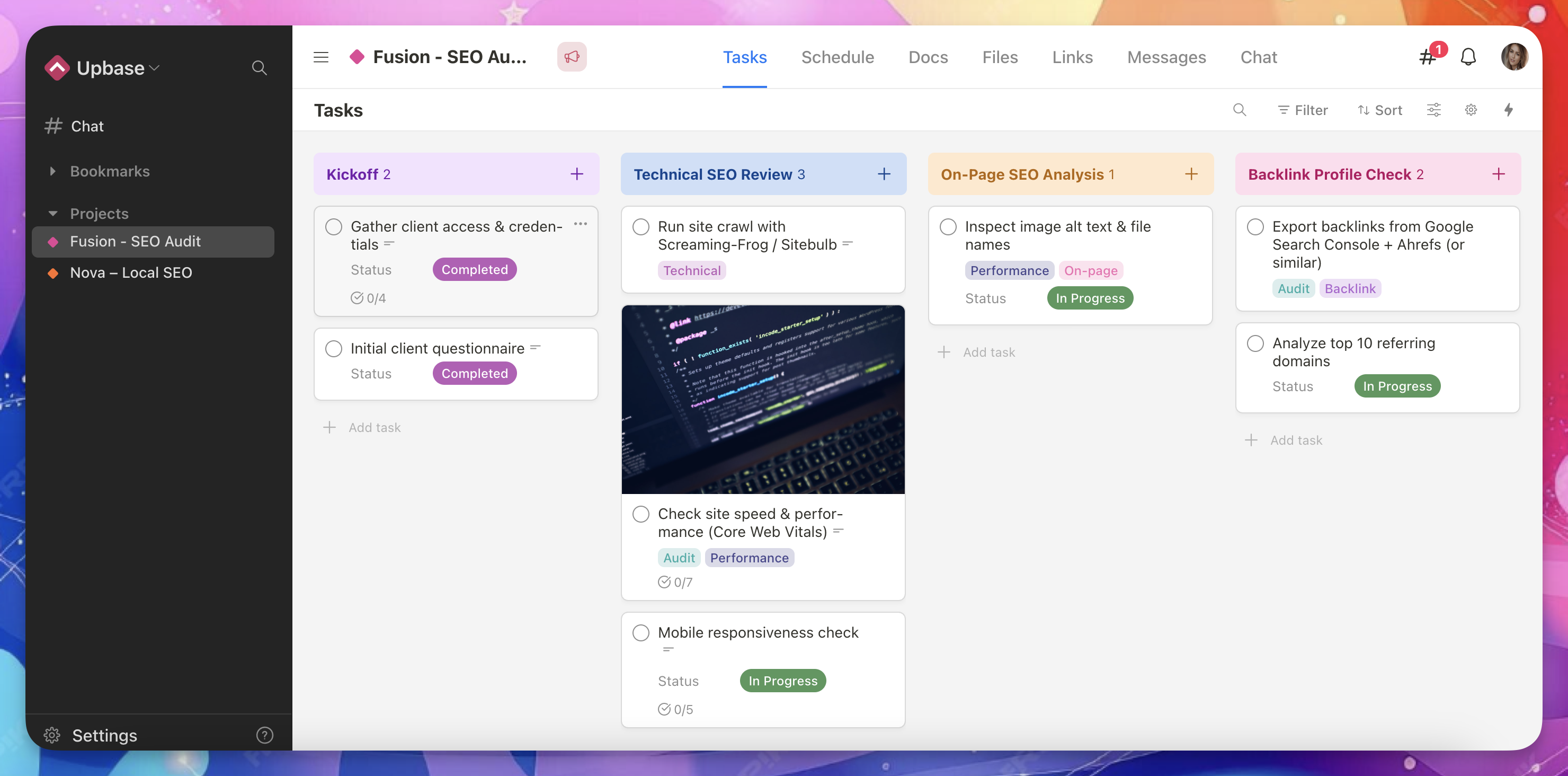Mark 'Initial client questionnaire' task complete
1568x776 pixels.
click(334, 348)
